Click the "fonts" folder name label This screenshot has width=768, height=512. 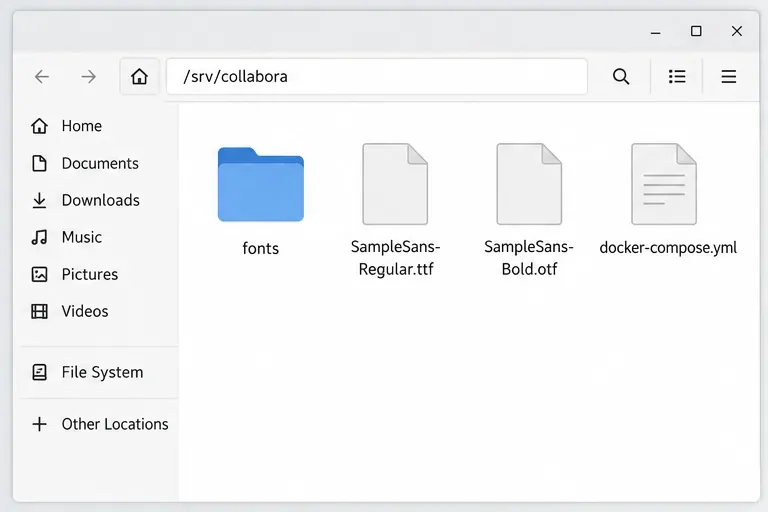[261, 248]
